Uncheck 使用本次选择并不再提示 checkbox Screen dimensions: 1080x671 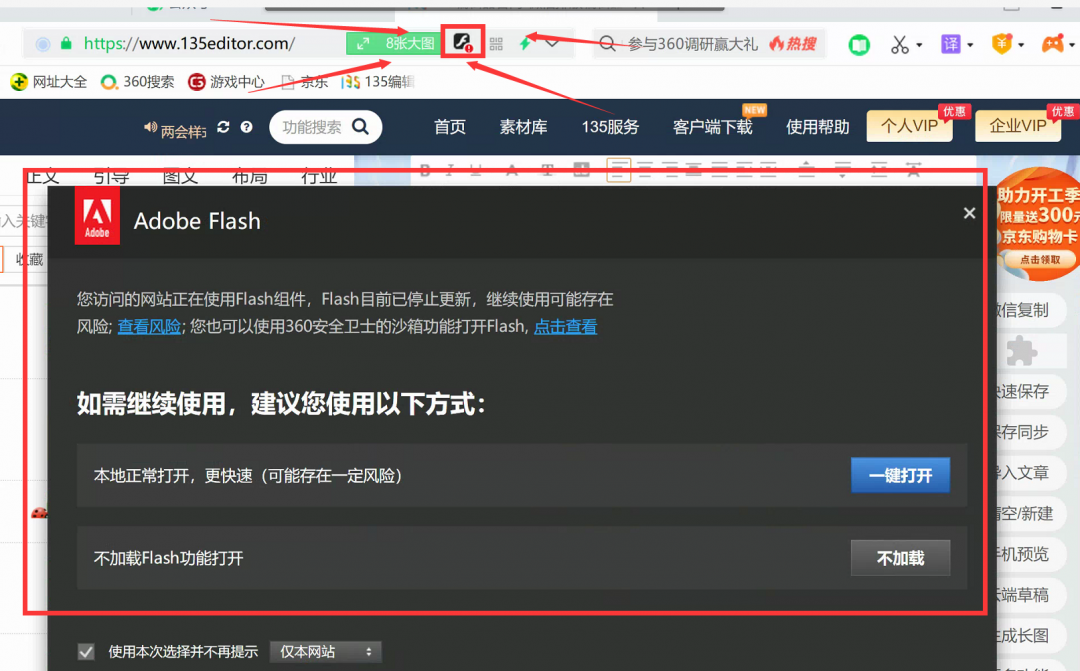tap(86, 652)
